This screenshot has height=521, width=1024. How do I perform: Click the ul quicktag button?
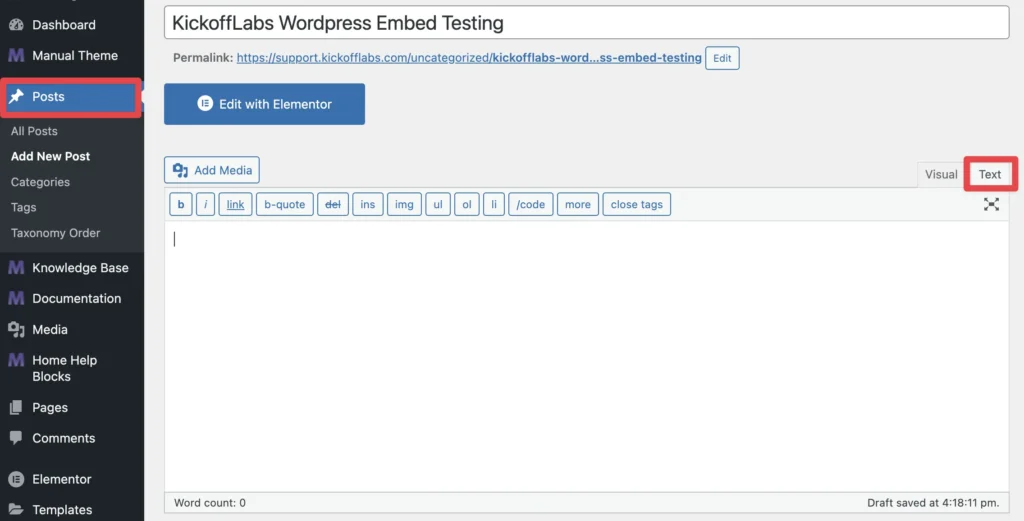click(438, 204)
